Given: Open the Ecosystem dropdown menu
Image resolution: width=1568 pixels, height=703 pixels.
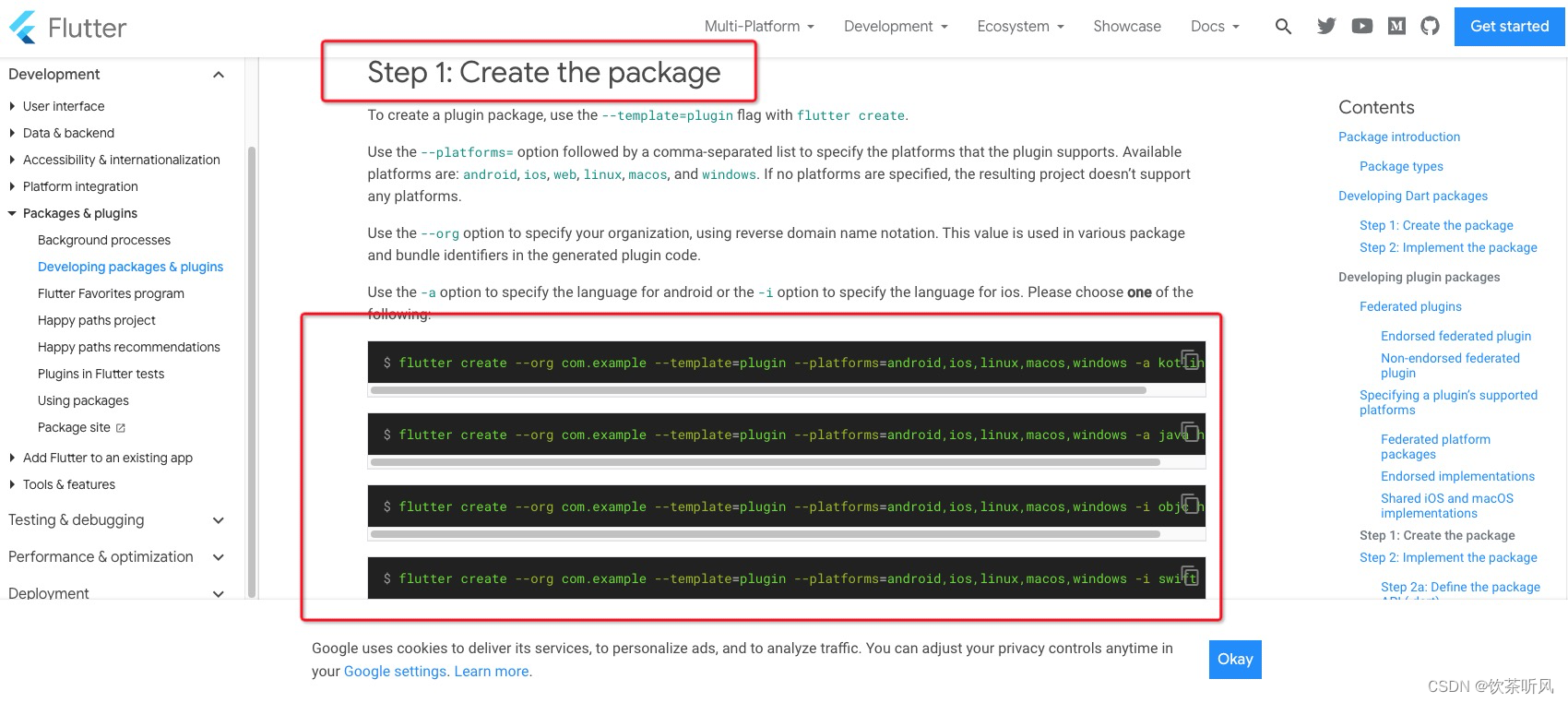Looking at the screenshot, I should coord(1020,27).
